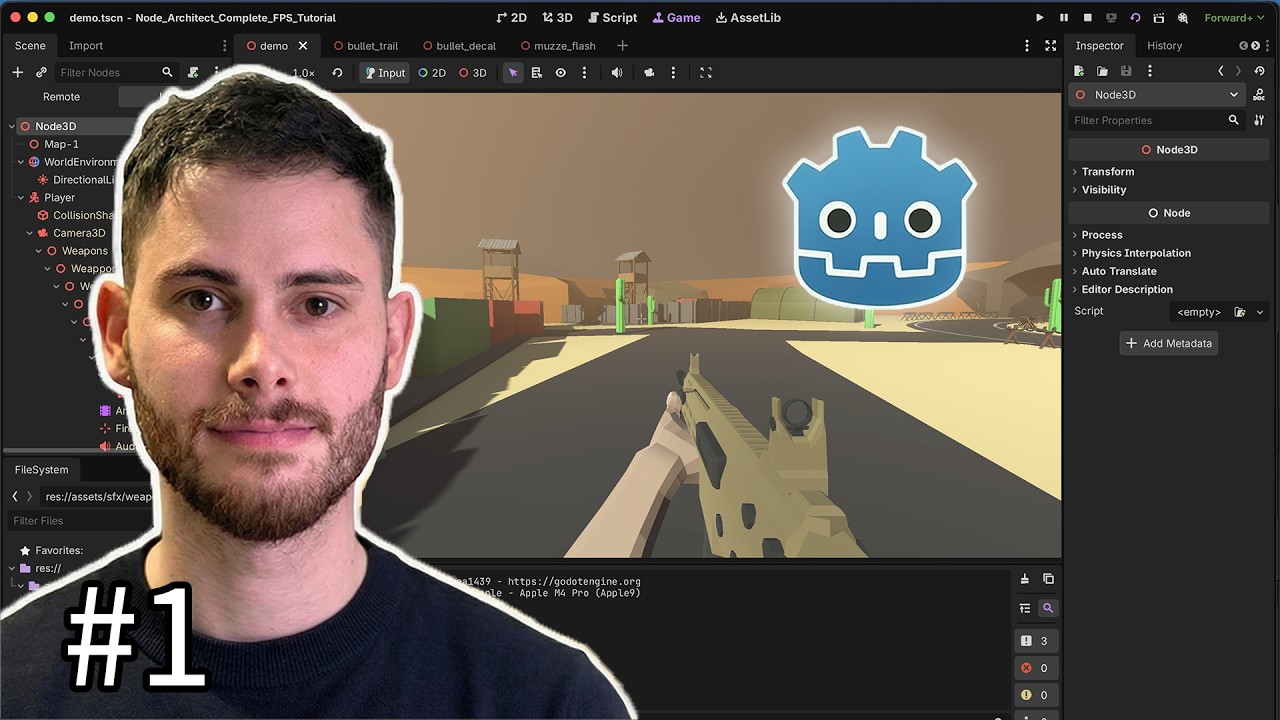Run a specific scene clapperboard icon
1280x720 pixels.
click(1159, 18)
